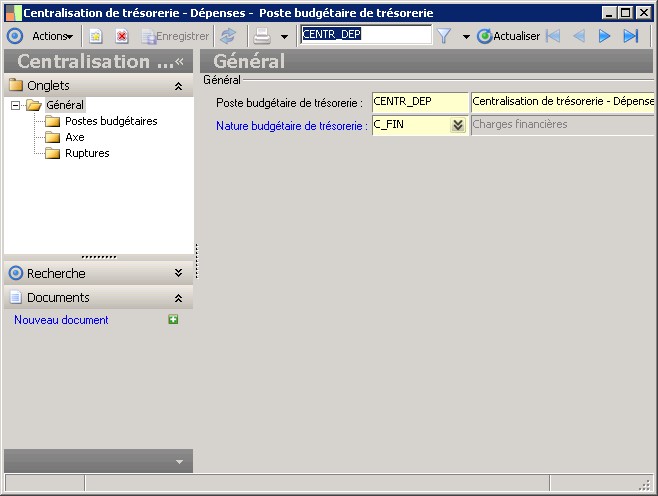Viewport: 658px width, 496px height.
Task: Click the application icon in title bar
Action: [13, 13]
